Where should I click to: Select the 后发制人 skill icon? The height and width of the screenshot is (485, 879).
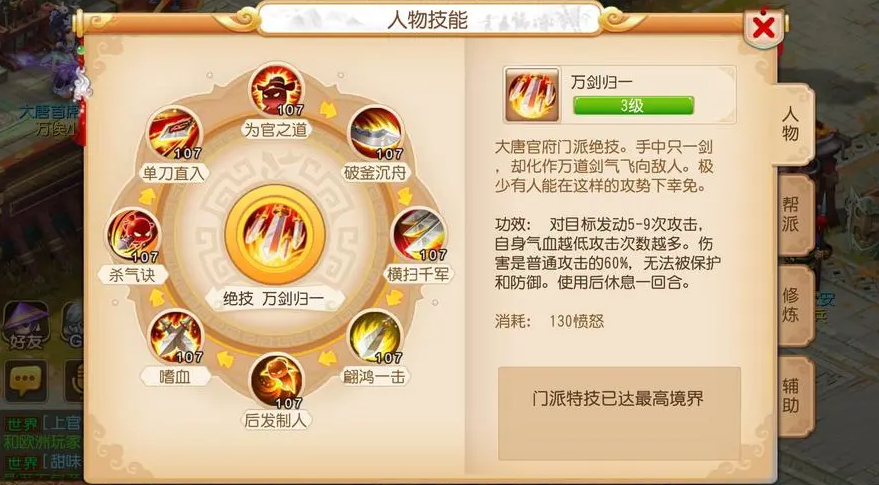(276, 381)
